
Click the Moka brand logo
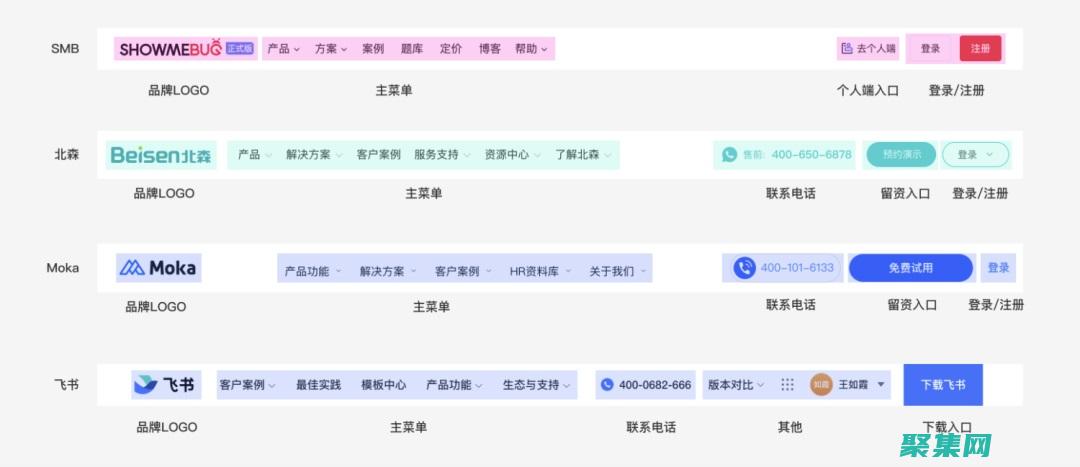[158, 268]
